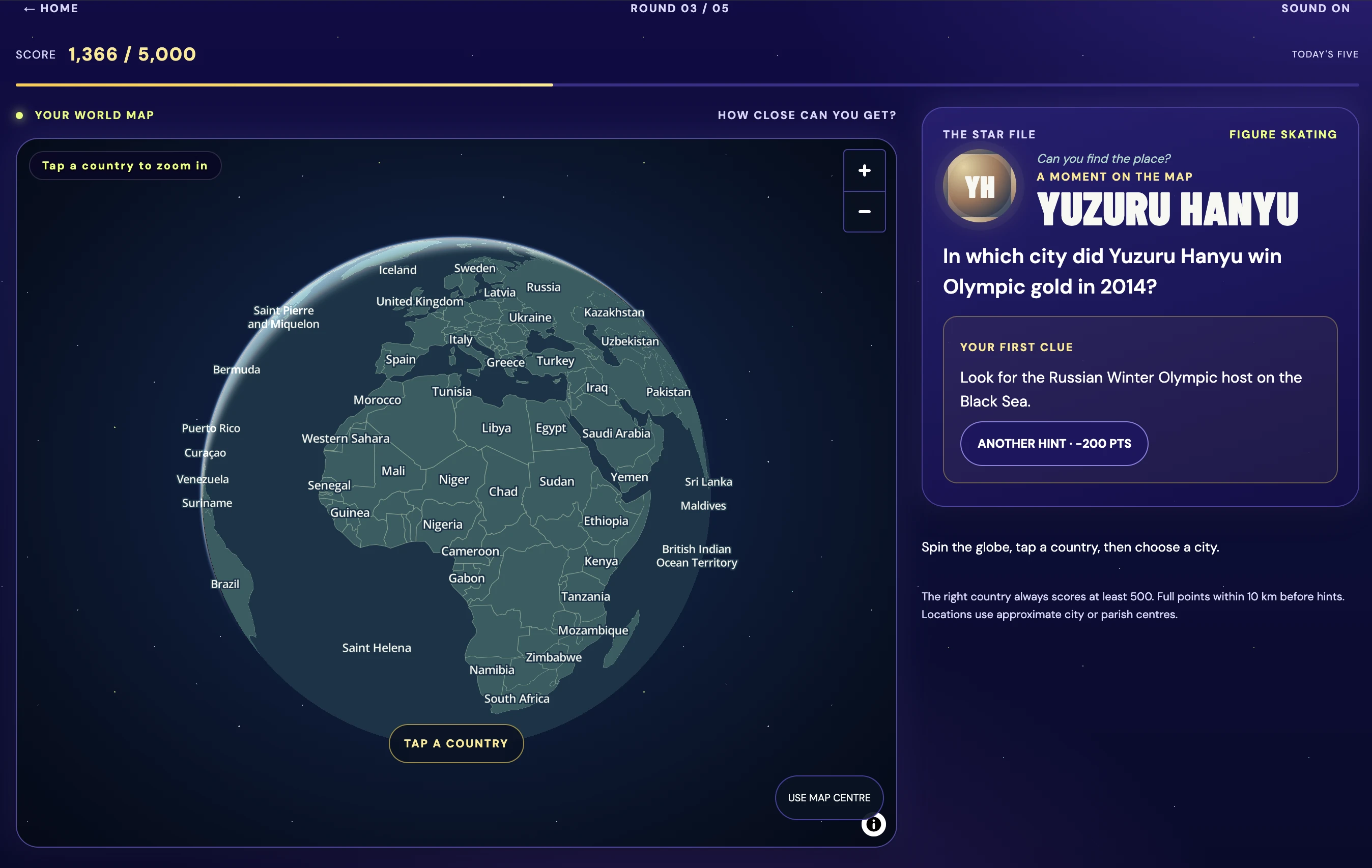Click Use Map Centre button

(828, 797)
